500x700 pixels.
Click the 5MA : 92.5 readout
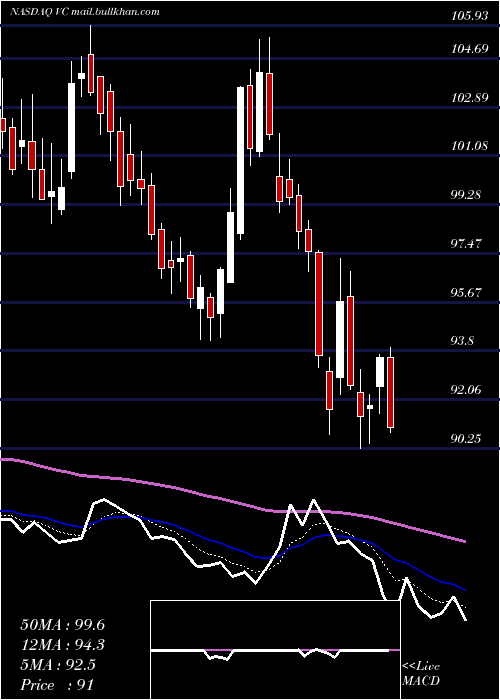click(x=58, y=665)
